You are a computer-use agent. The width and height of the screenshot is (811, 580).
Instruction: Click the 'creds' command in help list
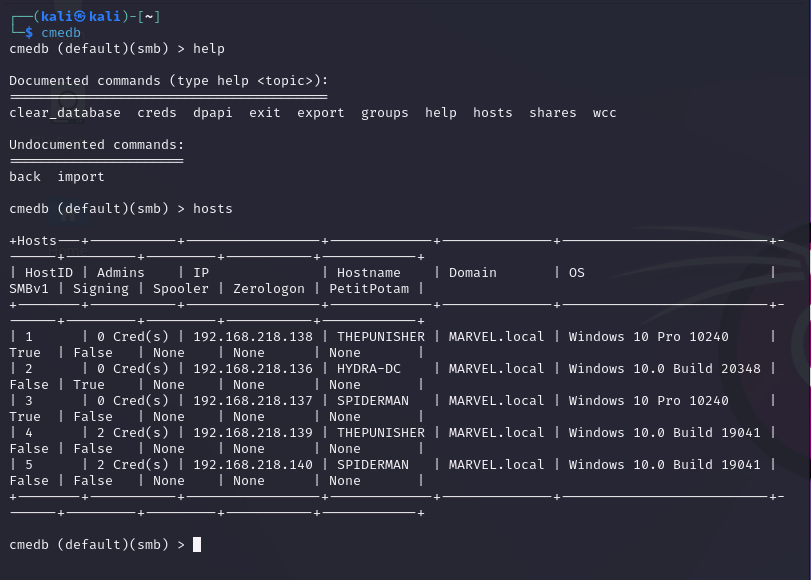(157, 113)
